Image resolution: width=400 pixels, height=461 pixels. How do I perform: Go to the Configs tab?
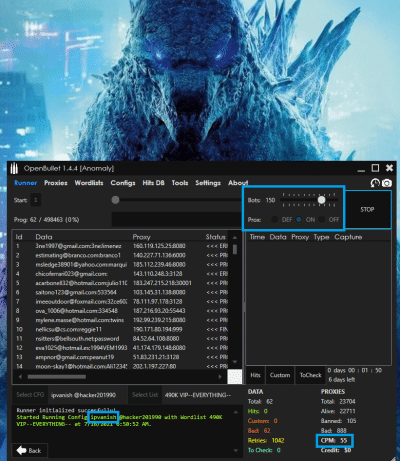(123, 183)
